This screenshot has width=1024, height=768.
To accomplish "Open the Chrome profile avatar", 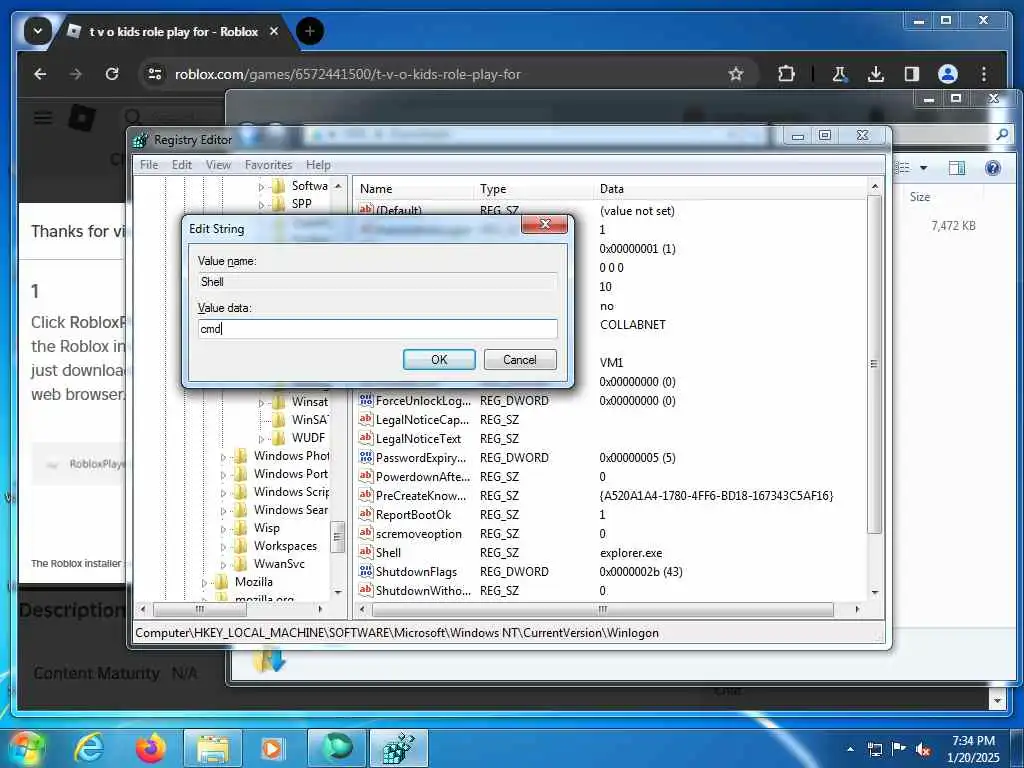I will [948, 74].
